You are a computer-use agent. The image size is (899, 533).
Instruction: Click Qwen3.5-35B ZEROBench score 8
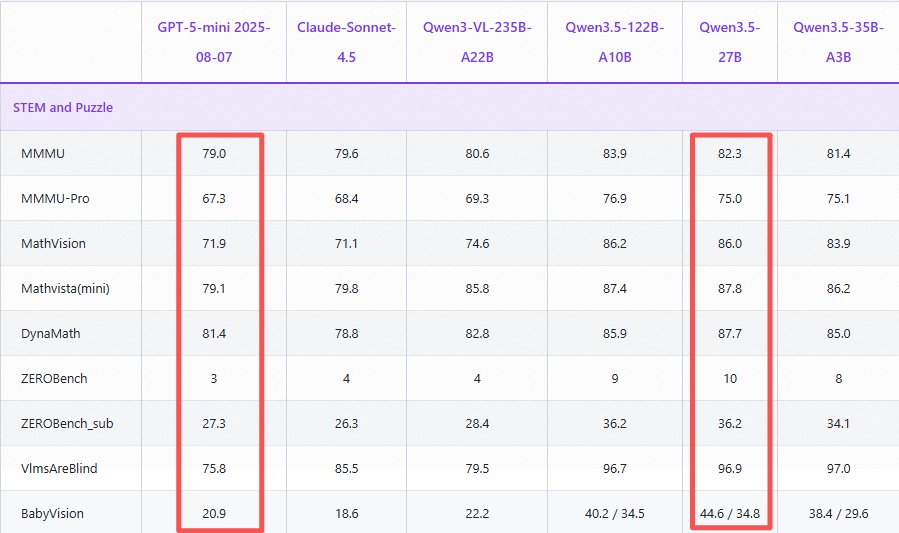pos(838,378)
